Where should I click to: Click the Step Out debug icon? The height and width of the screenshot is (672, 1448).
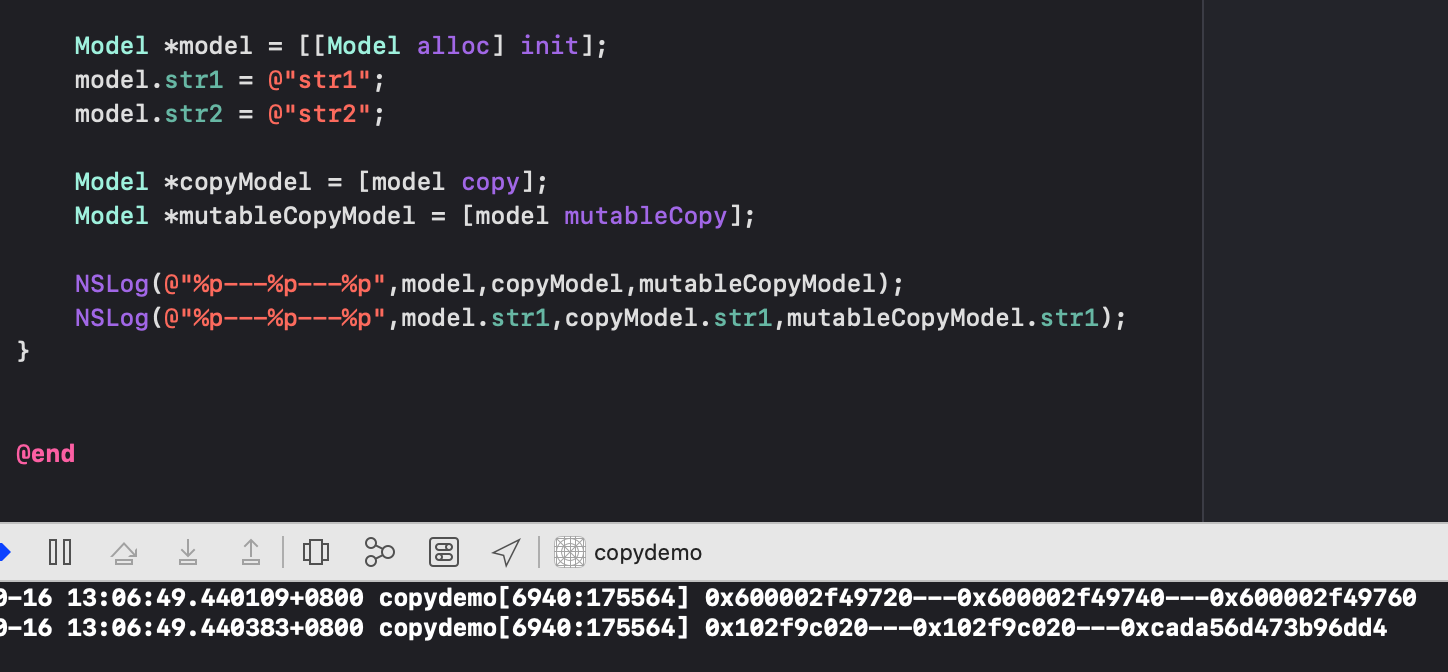click(251, 552)
